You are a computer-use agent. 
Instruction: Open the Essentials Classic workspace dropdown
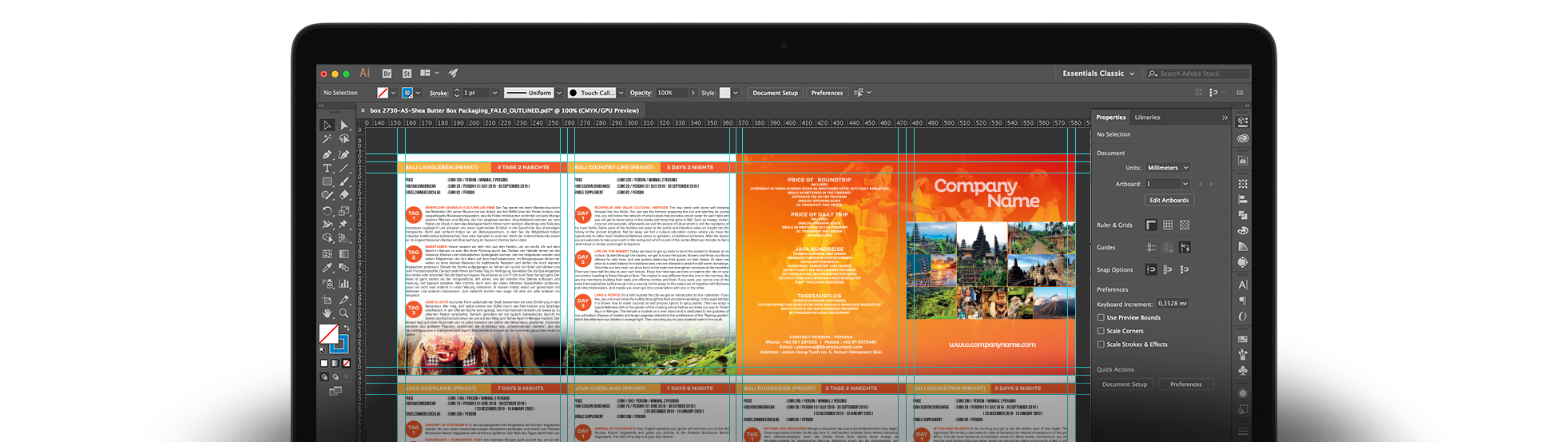[1098, 74]
